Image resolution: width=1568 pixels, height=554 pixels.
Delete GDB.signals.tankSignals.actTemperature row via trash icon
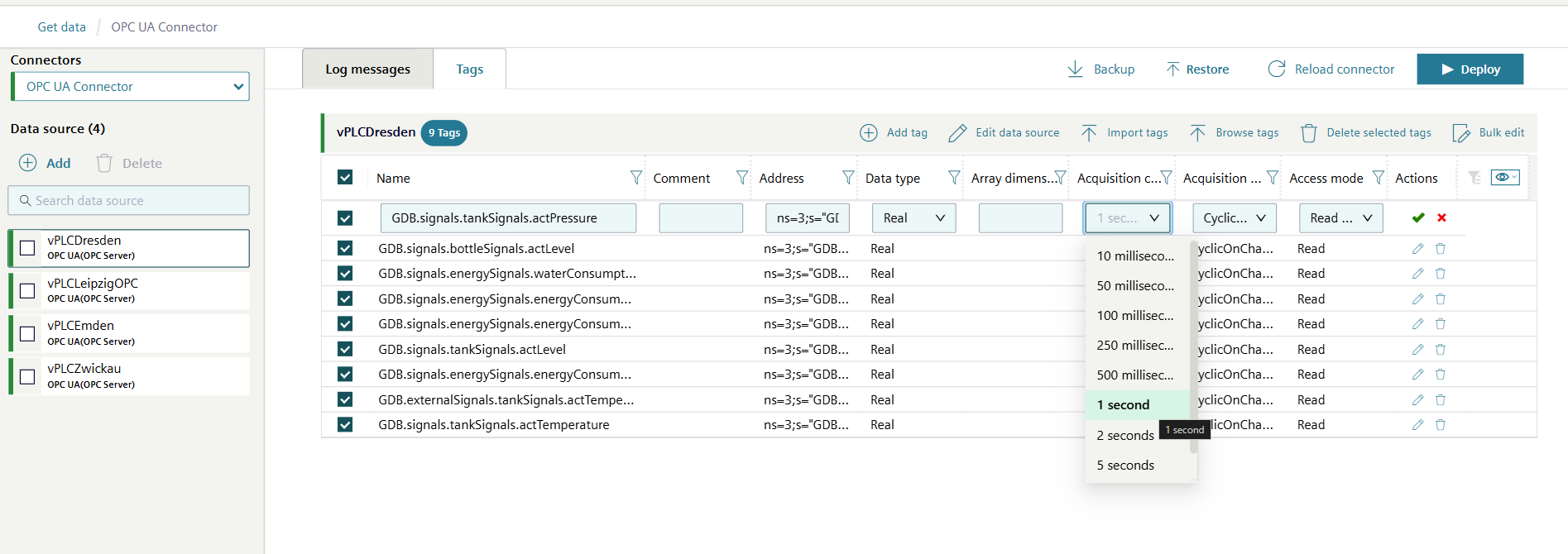point(1441,425)
